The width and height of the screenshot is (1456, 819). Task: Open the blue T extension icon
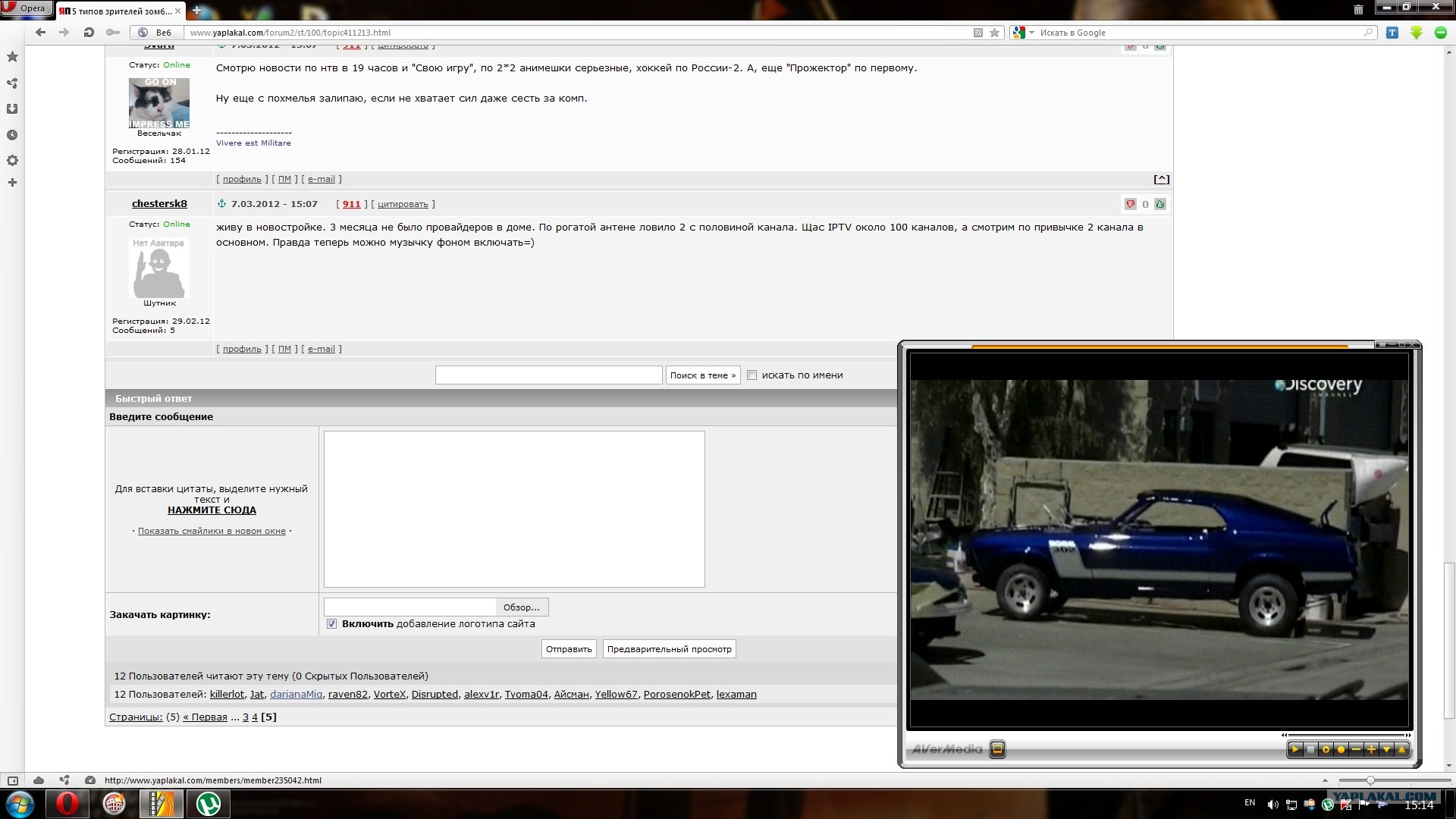pos(1392,33)
